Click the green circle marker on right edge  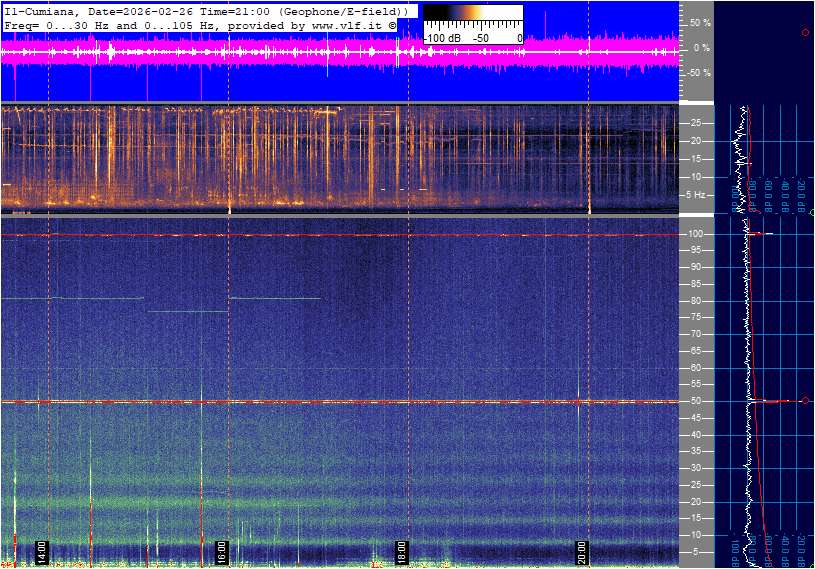coord(812,213)
